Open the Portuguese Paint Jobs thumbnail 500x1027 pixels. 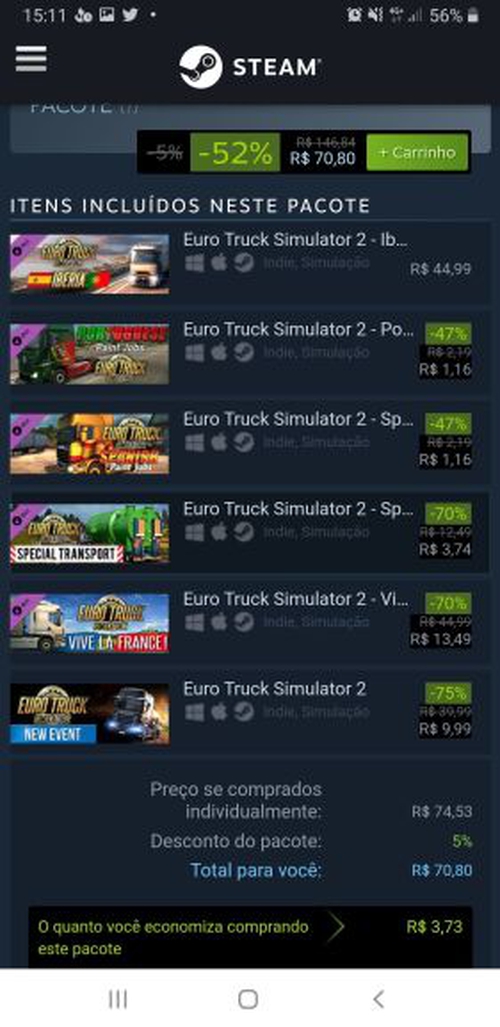89,354
